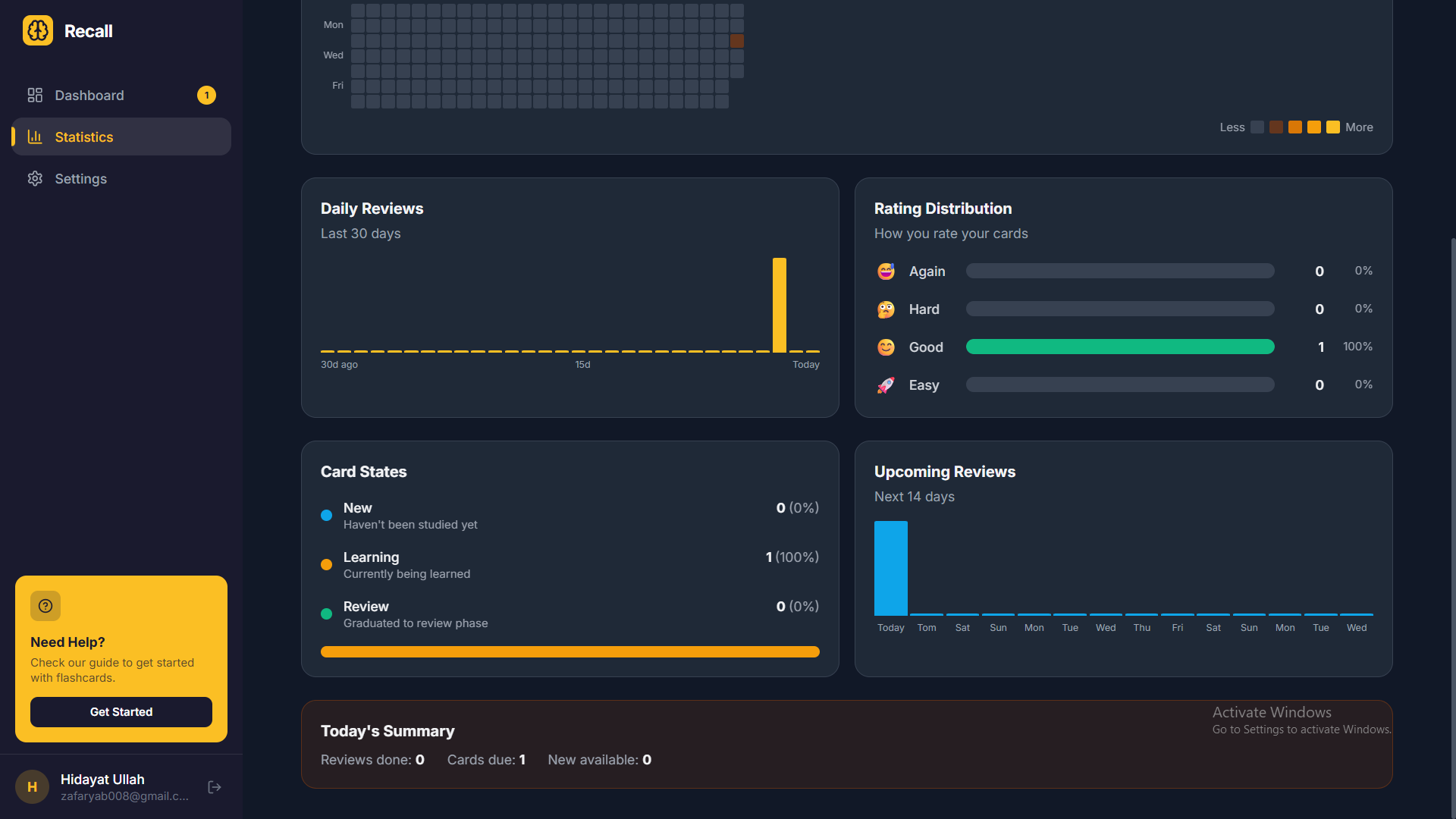
Task: Click the Statistics bar chart icon
Action: (x=35, y=136)
